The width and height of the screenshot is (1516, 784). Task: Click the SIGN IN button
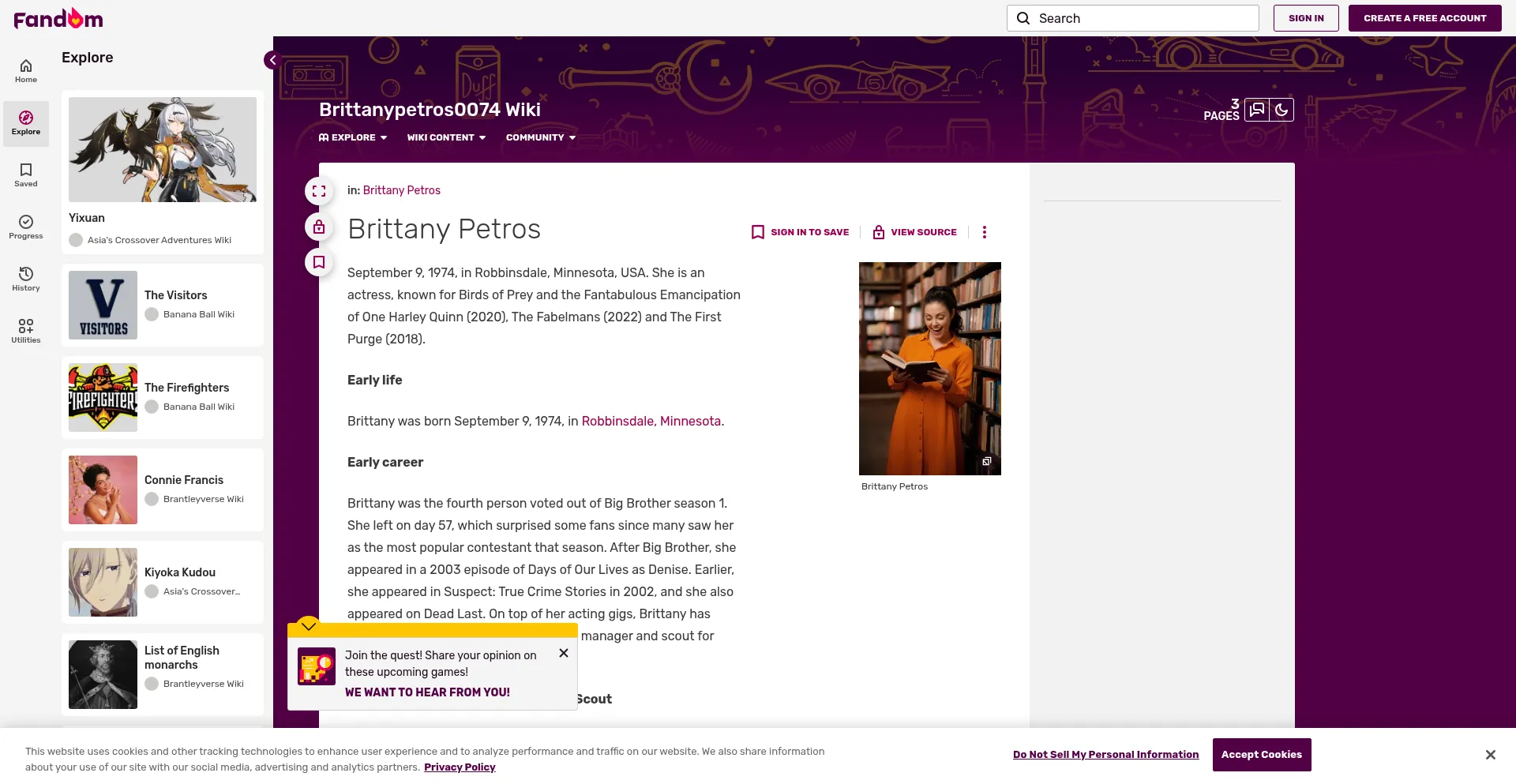(x=1306, y=18)
